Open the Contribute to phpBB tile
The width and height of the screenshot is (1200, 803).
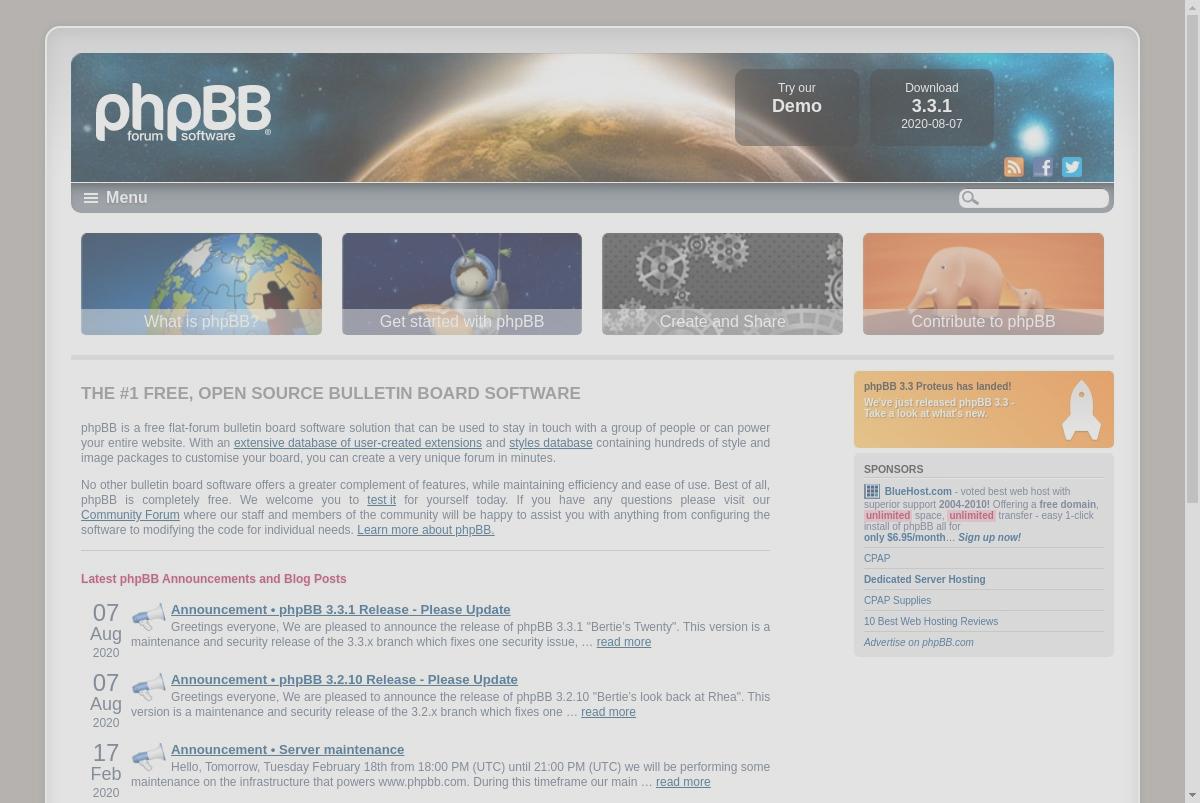pos(983,284)
